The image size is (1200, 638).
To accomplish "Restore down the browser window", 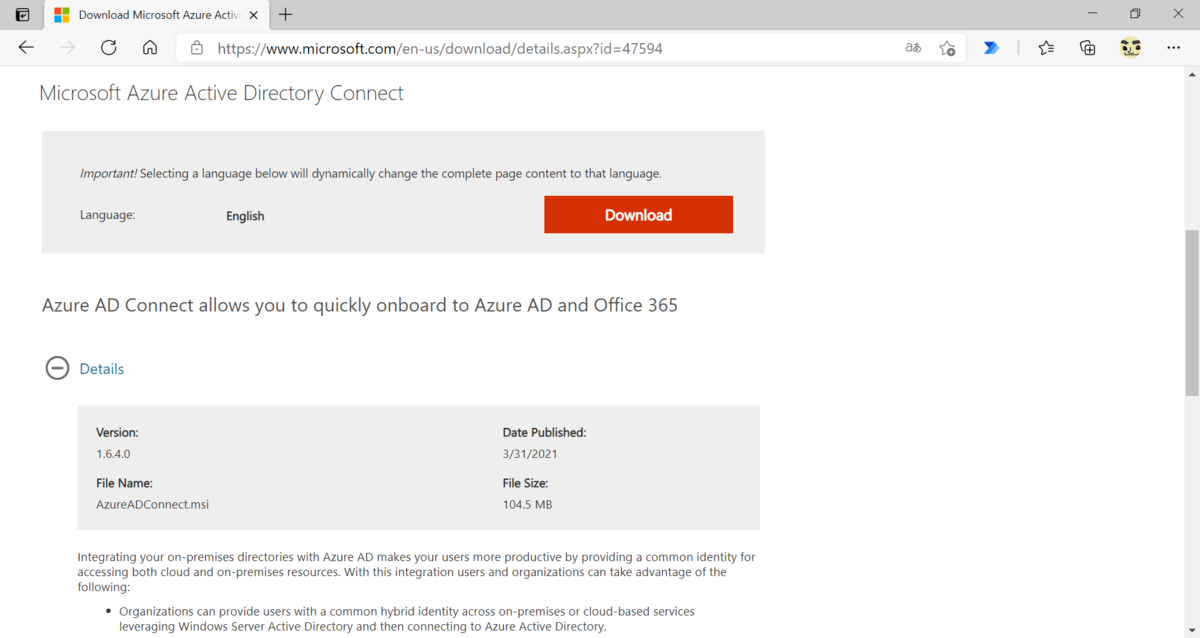I will [1135, 14].
